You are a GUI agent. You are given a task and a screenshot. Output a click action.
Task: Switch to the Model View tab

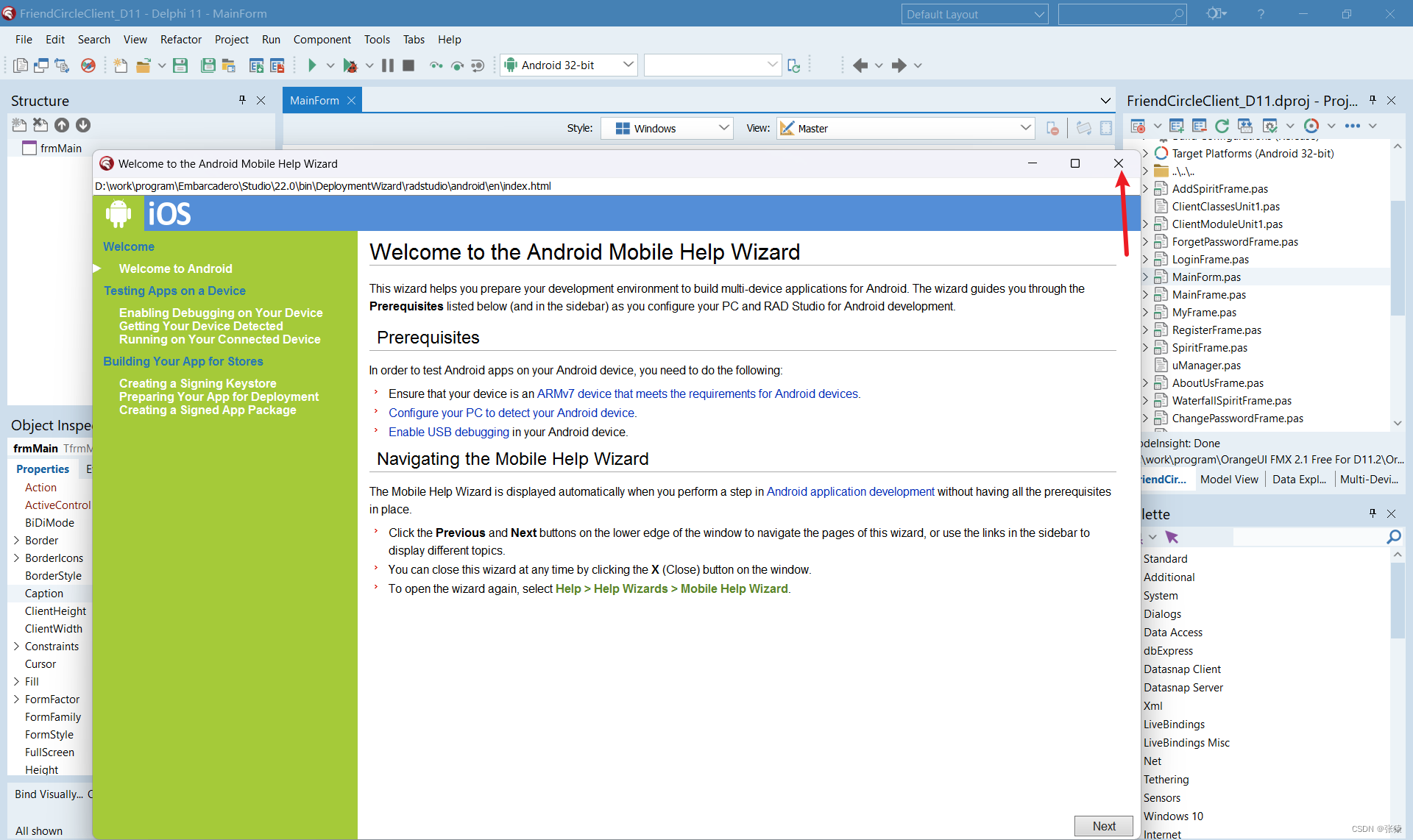tap(1228, 479)
